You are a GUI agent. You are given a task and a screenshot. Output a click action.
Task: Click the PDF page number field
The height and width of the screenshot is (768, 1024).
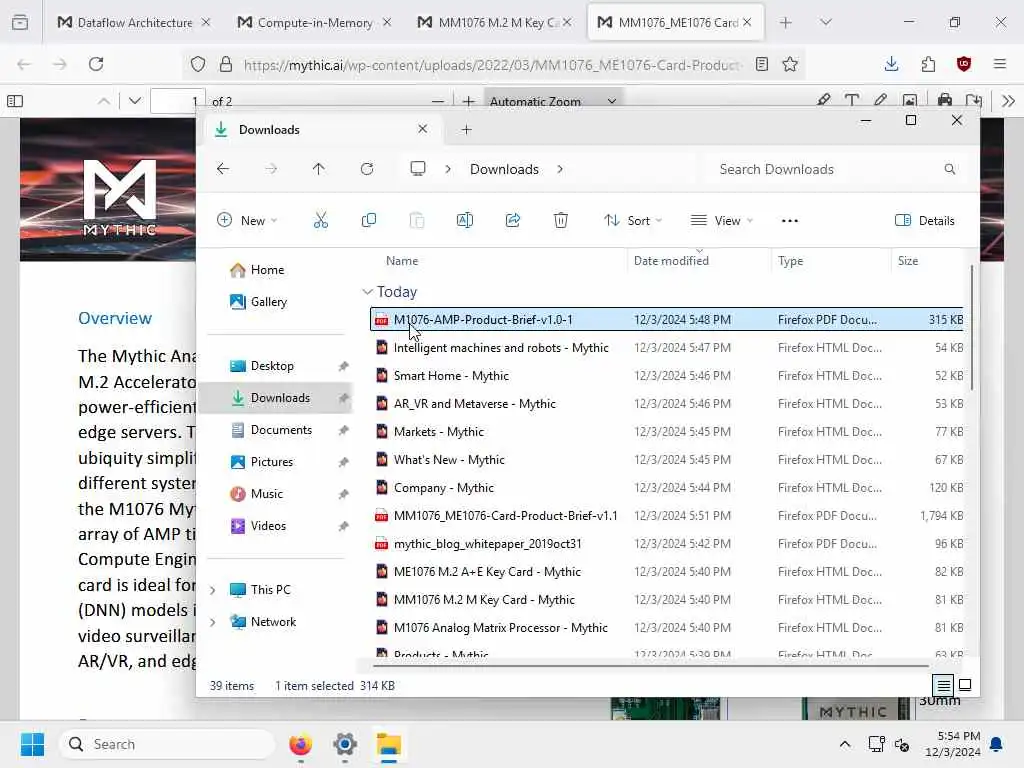[178, 101]
